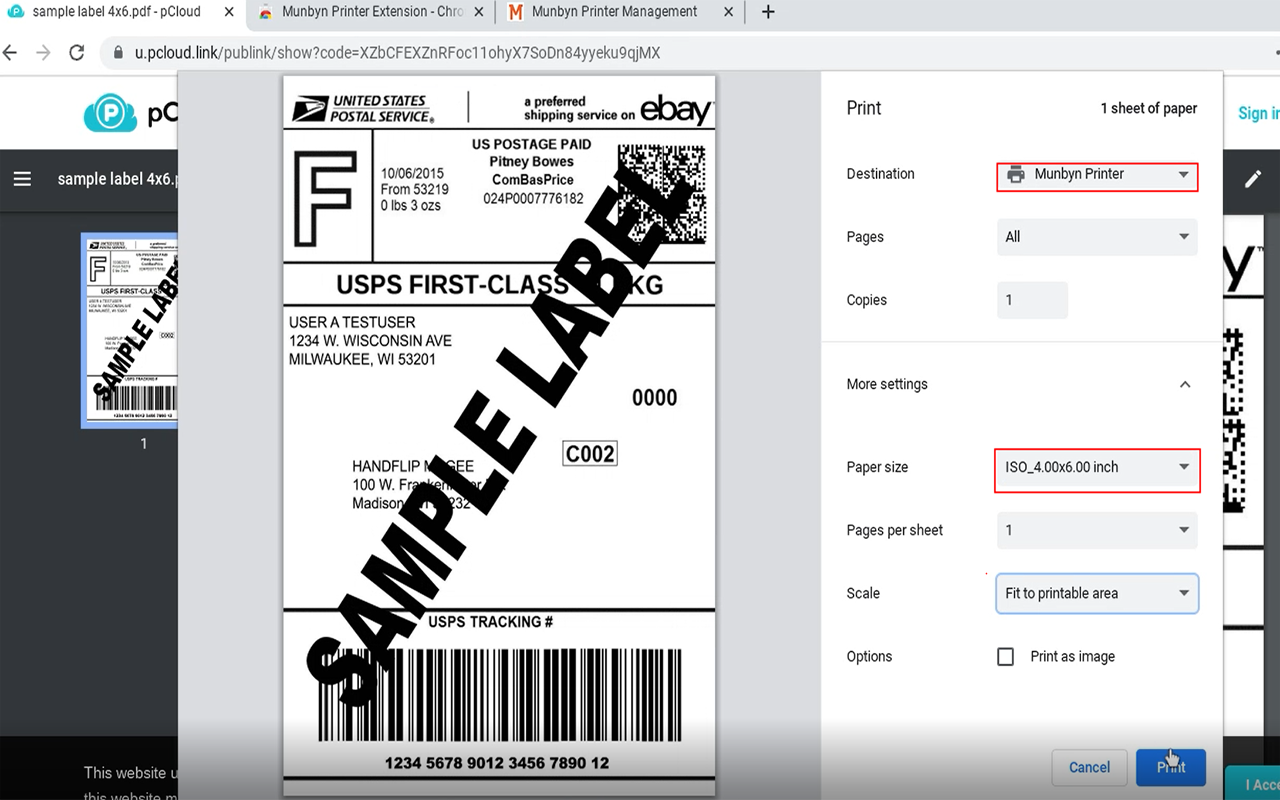Open the pCloud hamburger menu

tap(22, 179)
